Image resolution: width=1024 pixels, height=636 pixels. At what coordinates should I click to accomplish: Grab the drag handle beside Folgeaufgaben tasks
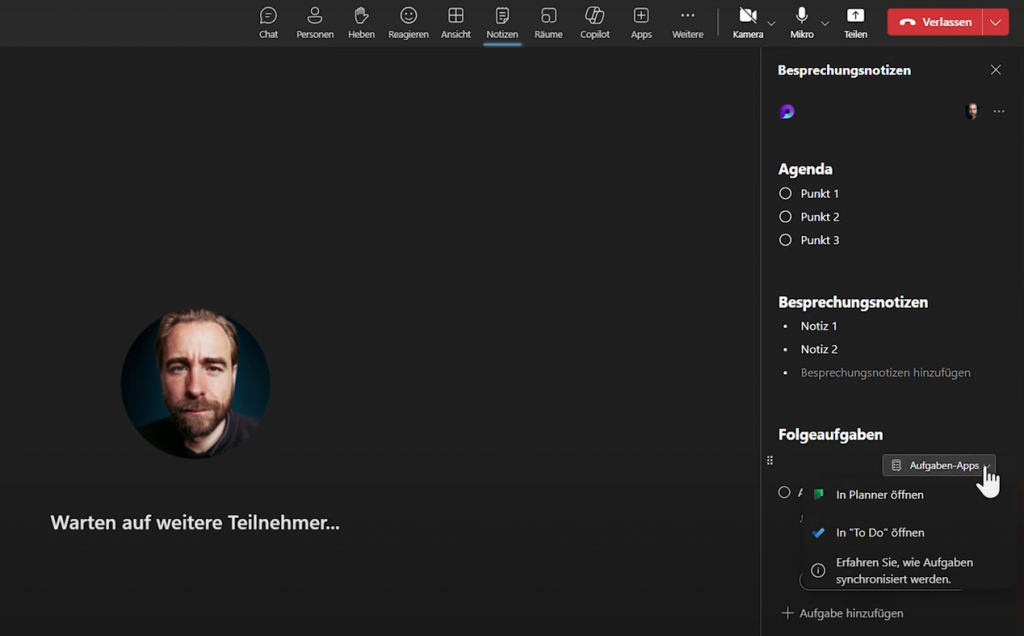pos(770,460)
